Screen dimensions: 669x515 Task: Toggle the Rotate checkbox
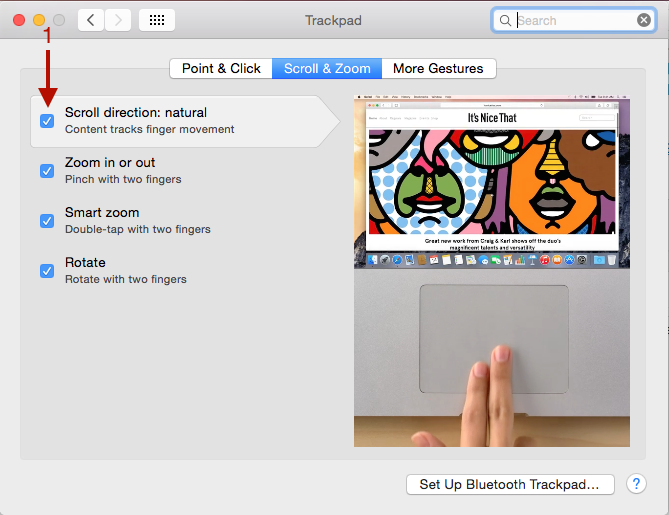coord(47,271)
